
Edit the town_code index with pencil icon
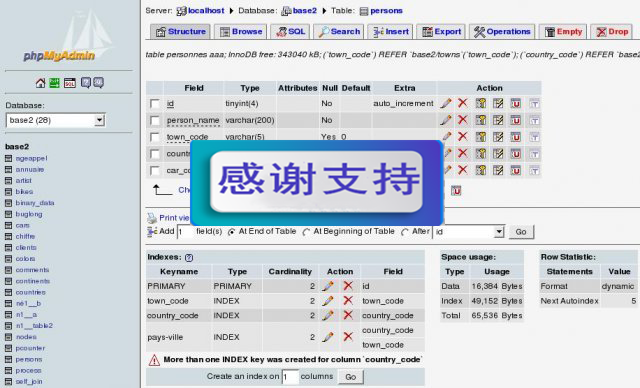coord(328,301)
